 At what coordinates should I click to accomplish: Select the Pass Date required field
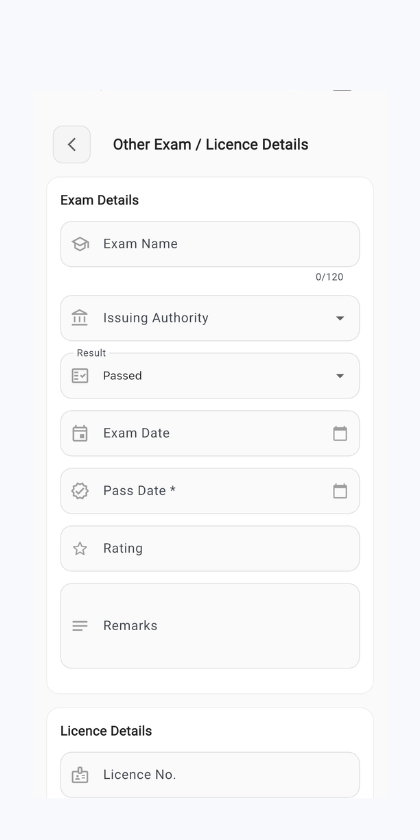pyautogui.click(x=210, y=491)
